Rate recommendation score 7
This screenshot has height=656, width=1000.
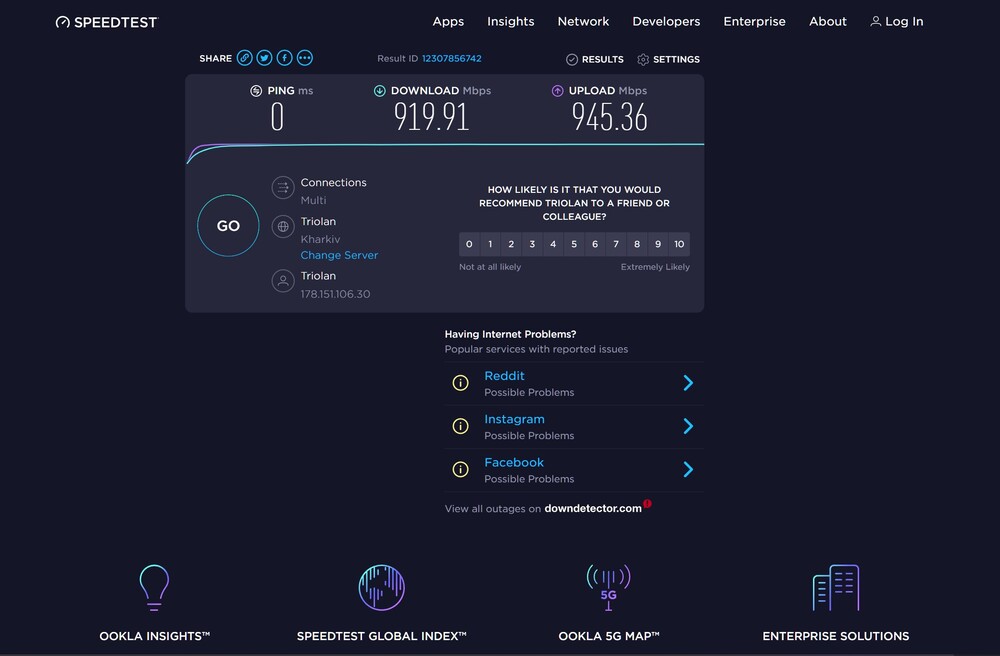click(x=616, y=244)
